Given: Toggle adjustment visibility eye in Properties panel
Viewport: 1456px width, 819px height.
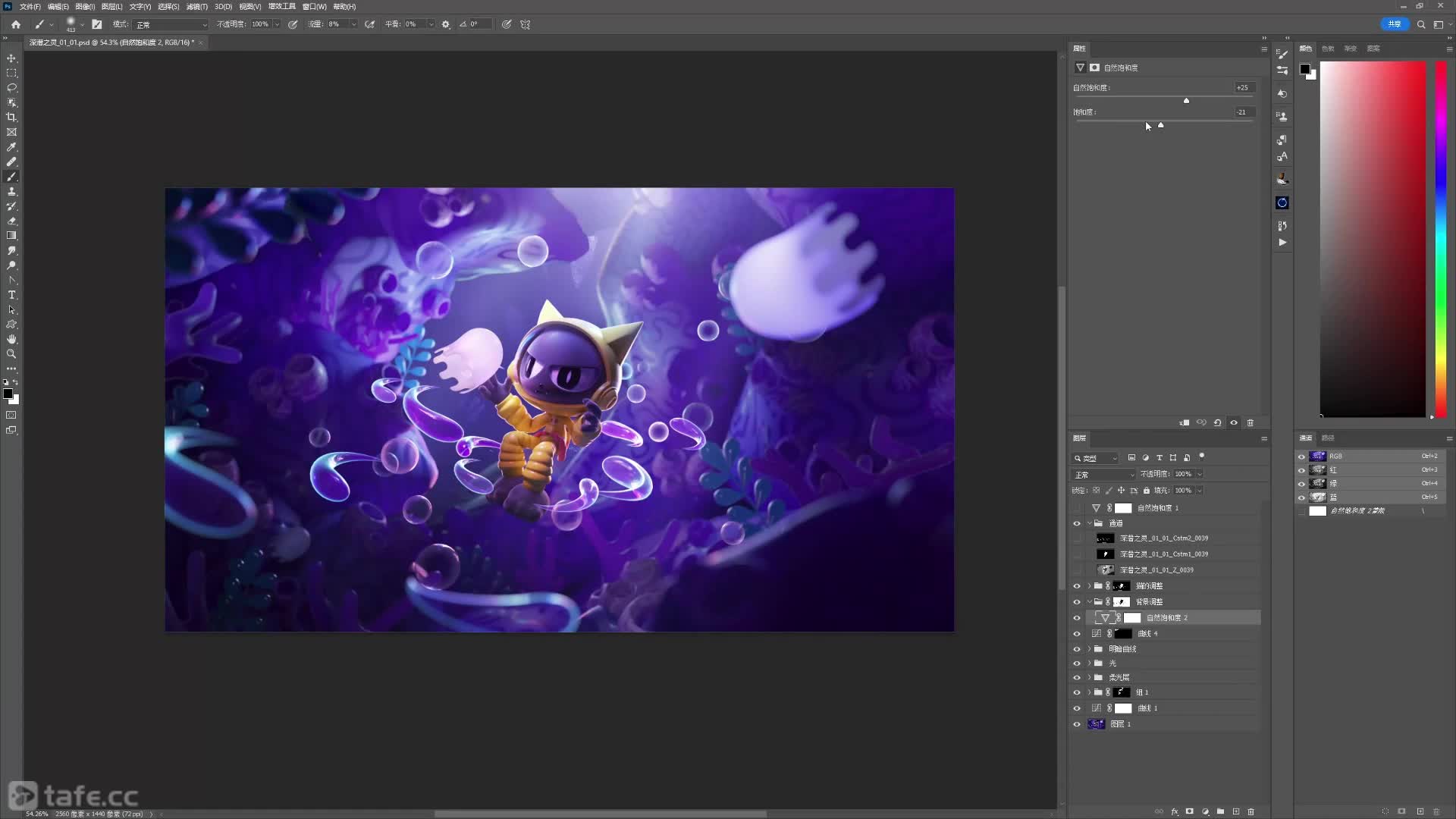Looking at the screenshot, I should [x=1234, y=422].
